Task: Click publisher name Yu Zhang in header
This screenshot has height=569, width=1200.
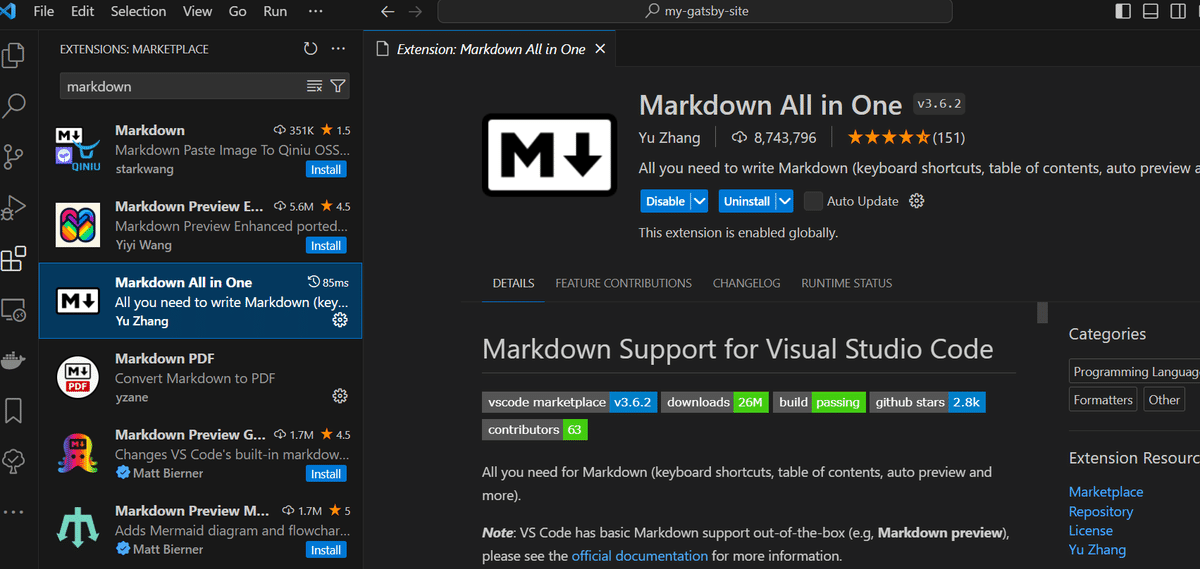Action: (670, 138)
